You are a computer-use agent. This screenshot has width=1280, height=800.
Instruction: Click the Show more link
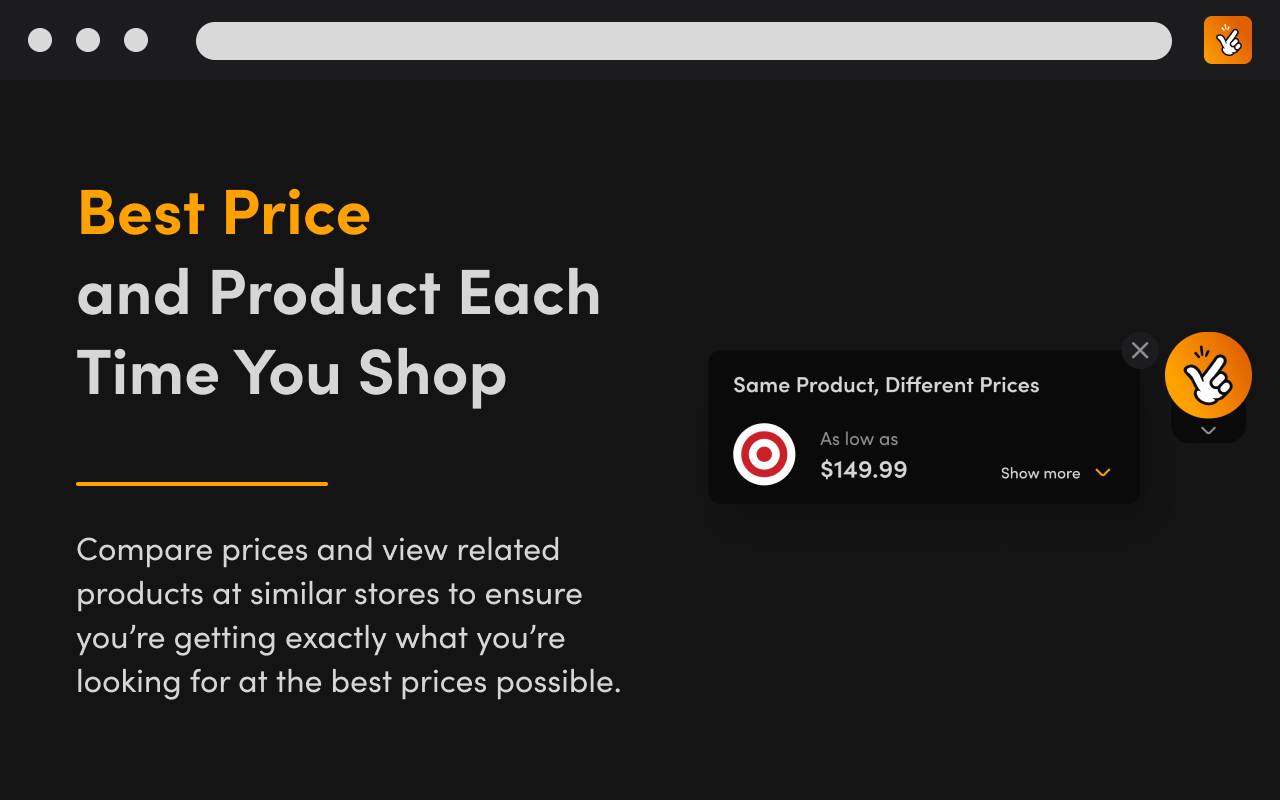coord(1040,473)
